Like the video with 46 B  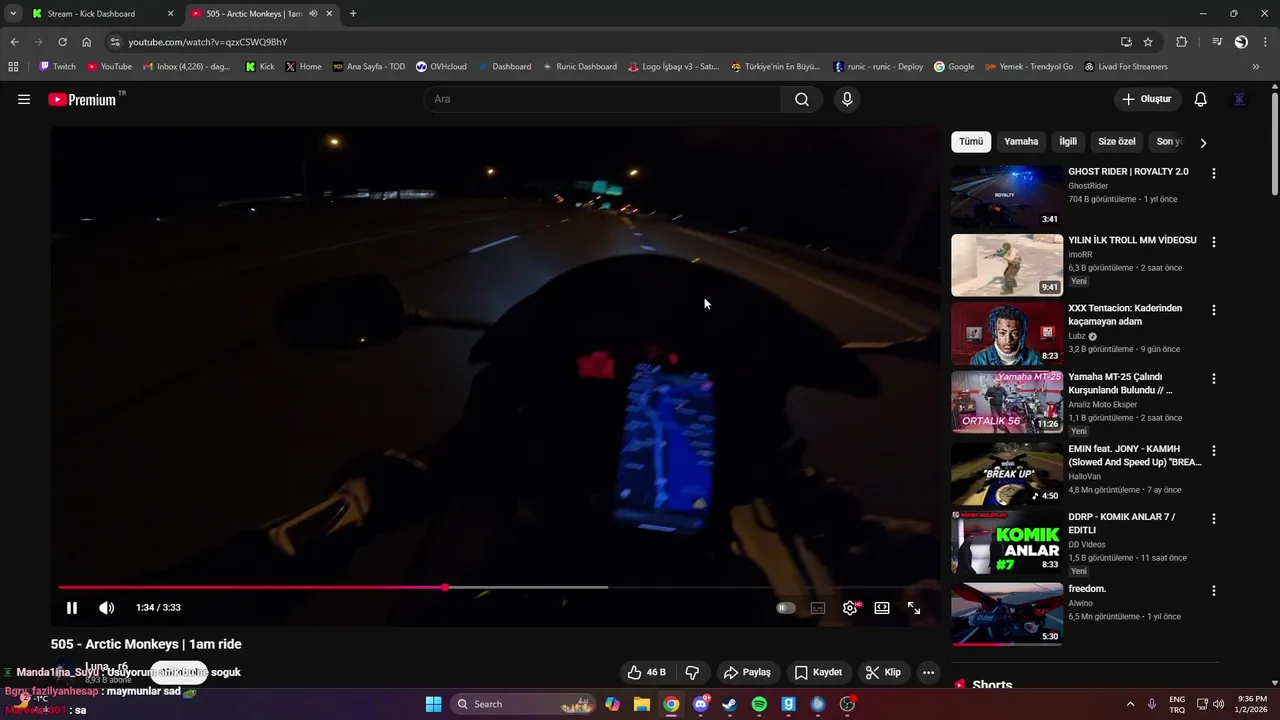coord(646,672)
